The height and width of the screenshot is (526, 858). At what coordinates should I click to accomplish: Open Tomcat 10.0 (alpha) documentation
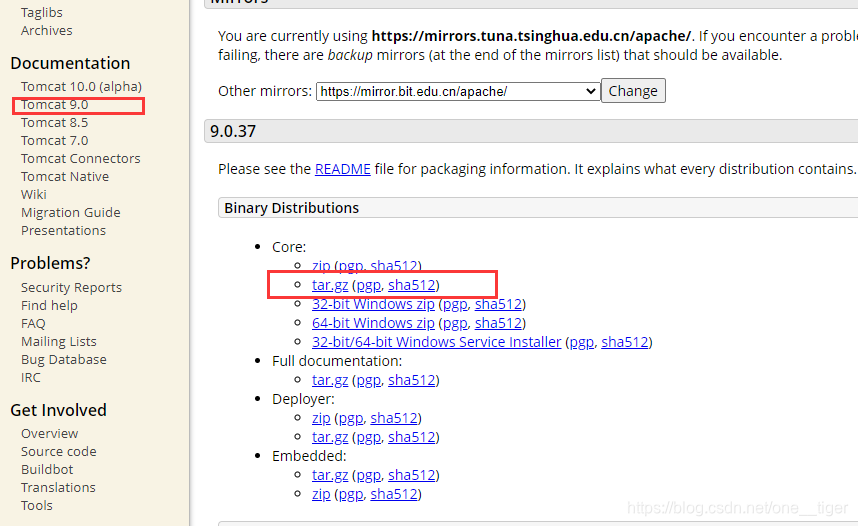click(x=81, y=86)
